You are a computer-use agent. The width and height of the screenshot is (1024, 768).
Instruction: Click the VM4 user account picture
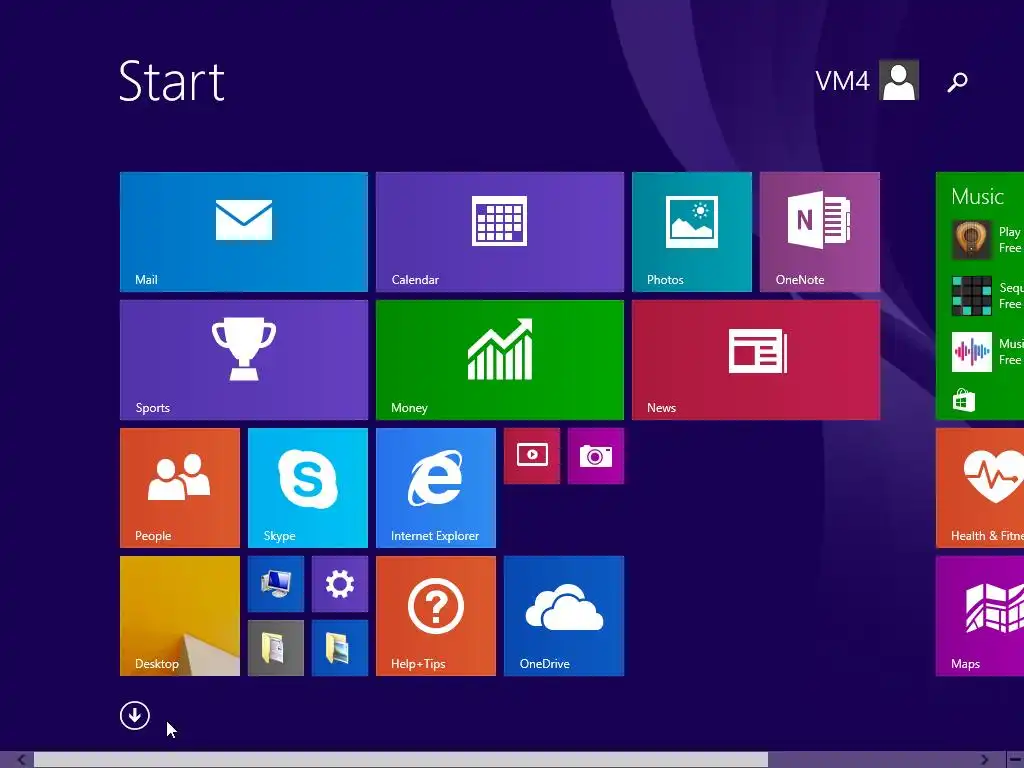click(x=899, y=80)
